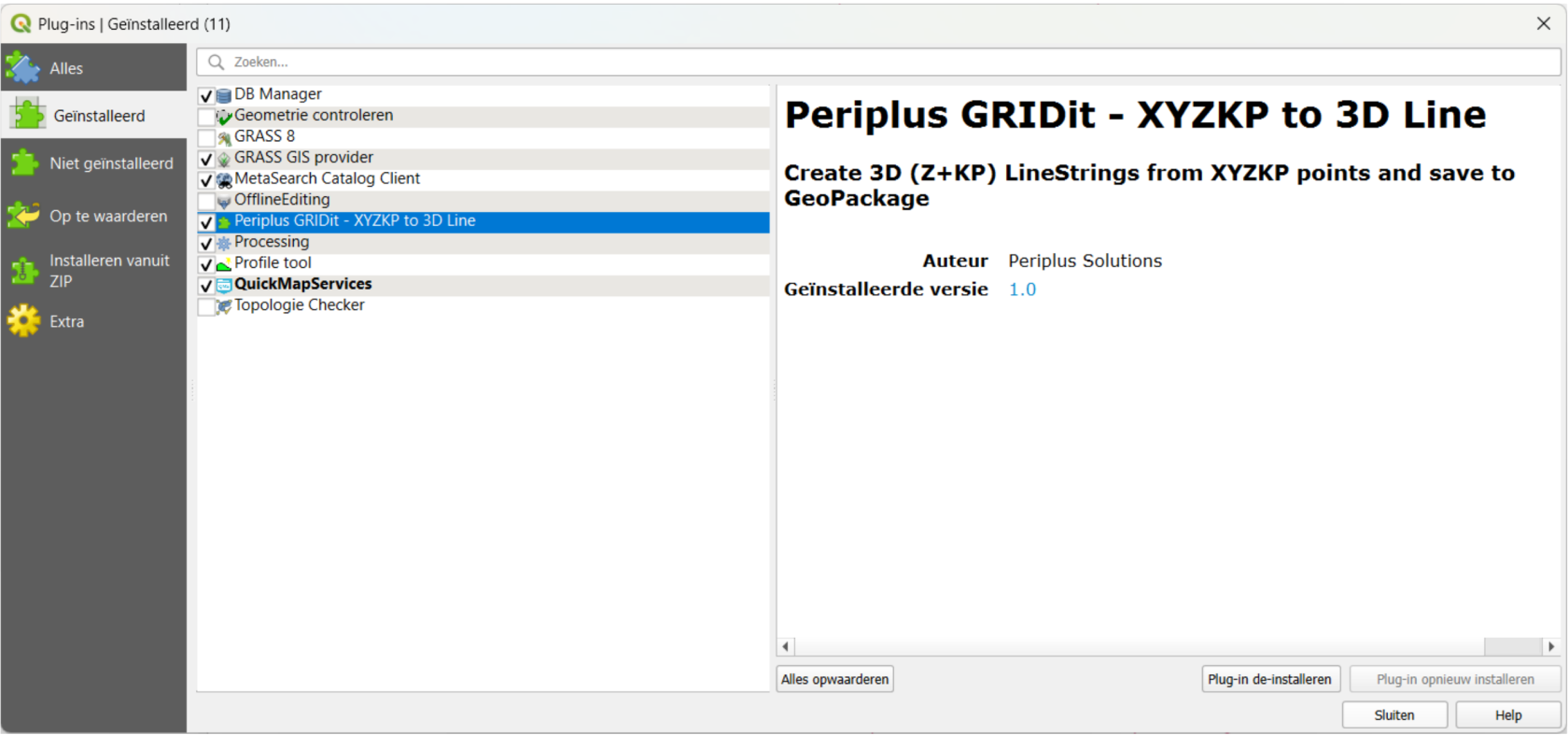Disable the DB Manager checkbox
1568x735 pixels.
pyautogui.click(x=206, y=95)
